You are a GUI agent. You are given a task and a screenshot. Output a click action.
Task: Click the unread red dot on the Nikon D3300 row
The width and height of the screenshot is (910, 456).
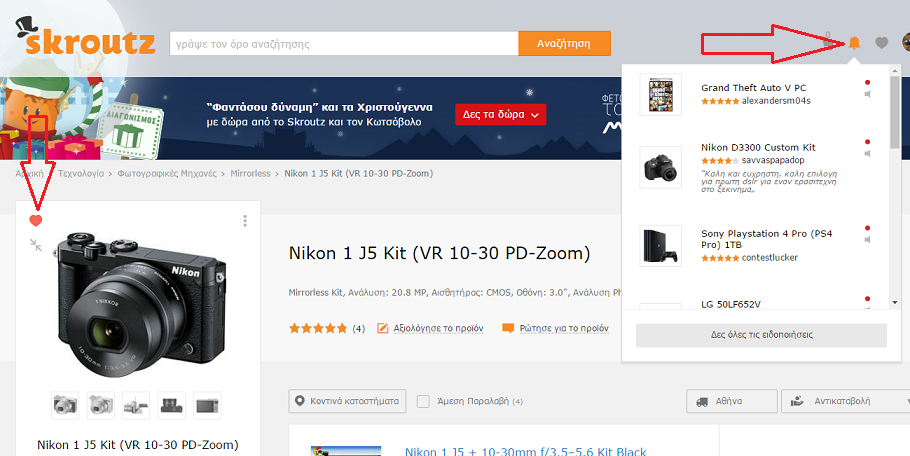tap(868, 142)
